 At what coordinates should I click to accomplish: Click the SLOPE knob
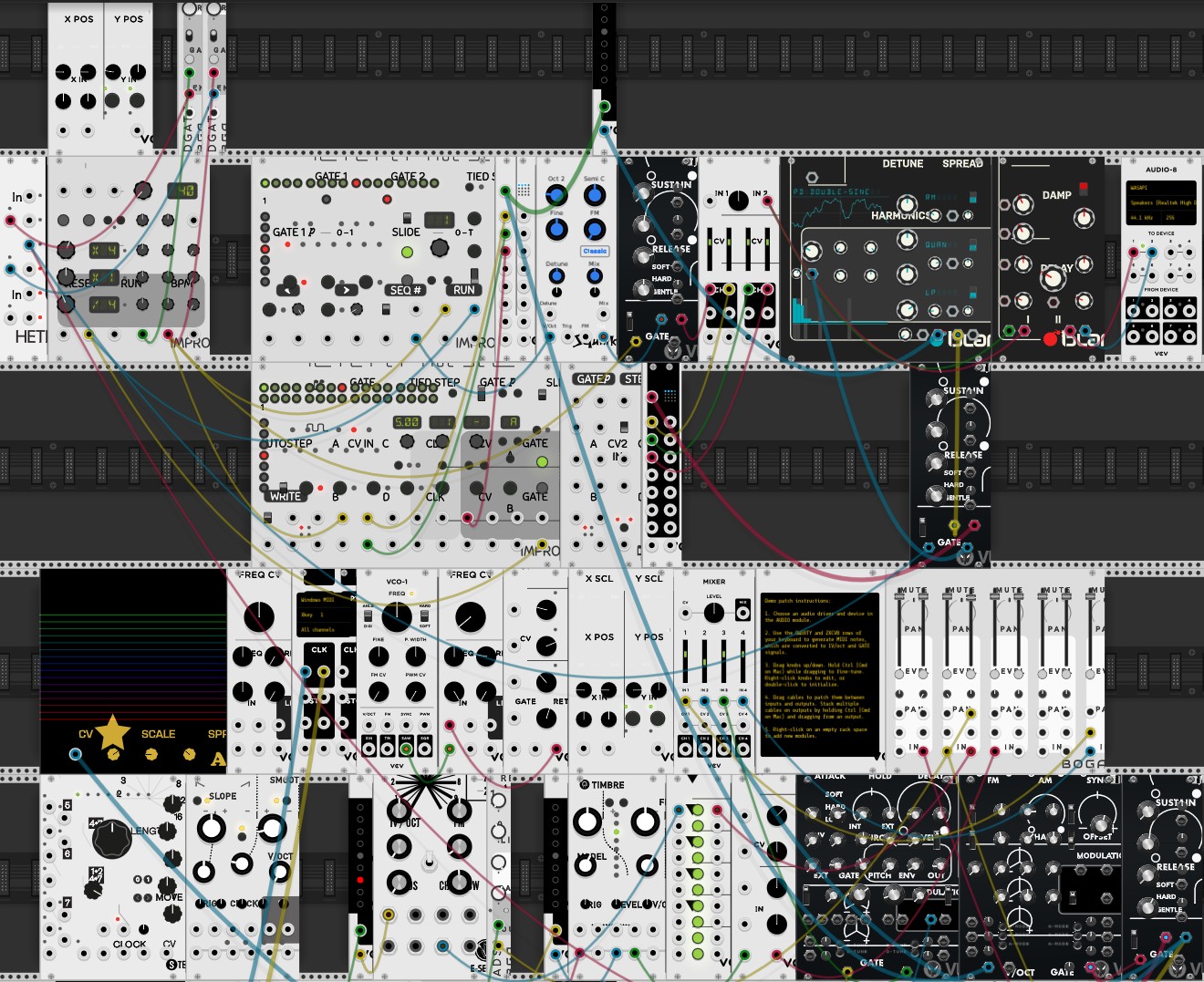pos(212,829)
